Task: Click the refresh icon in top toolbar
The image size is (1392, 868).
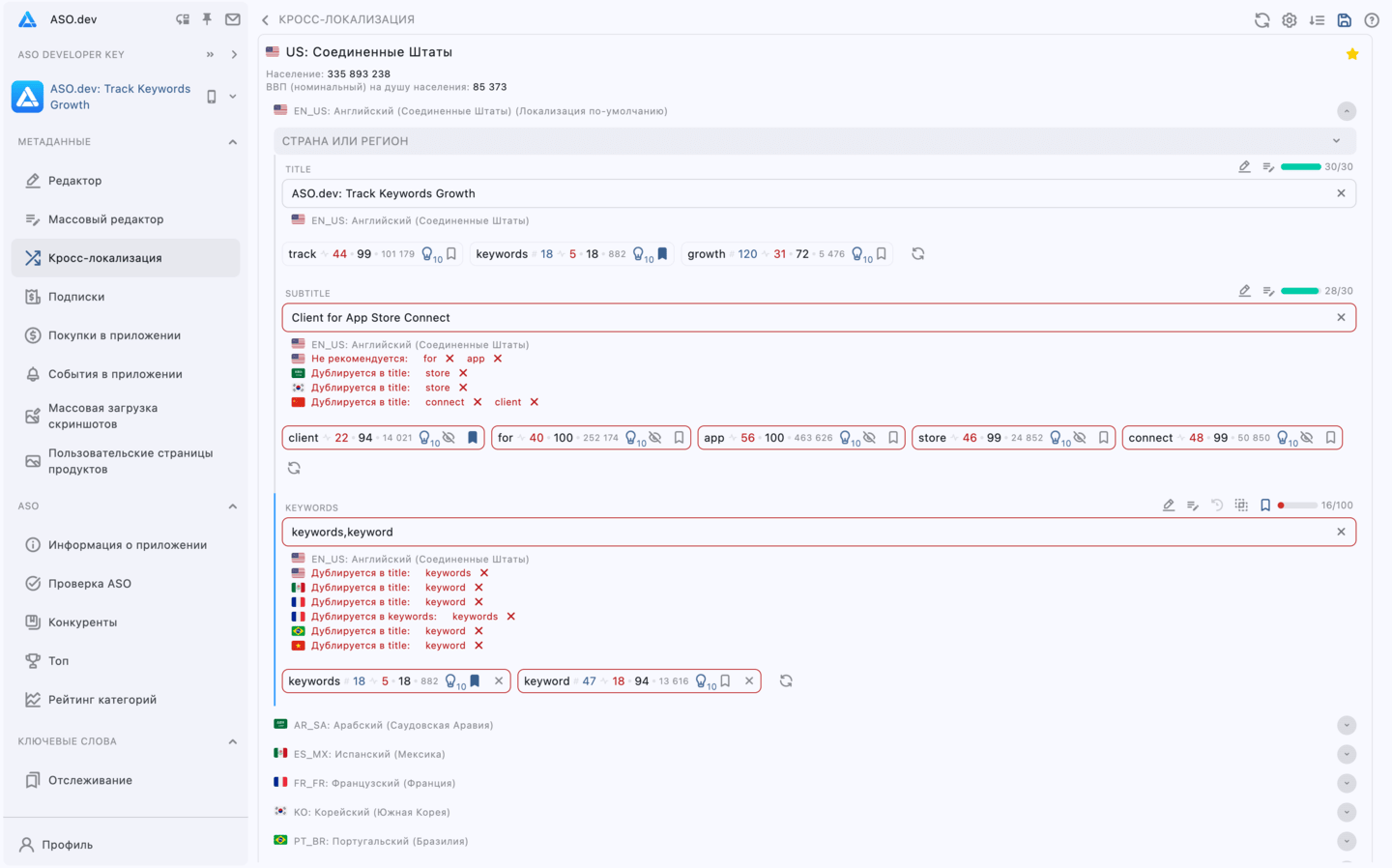Action: [x=1261, y=20]
